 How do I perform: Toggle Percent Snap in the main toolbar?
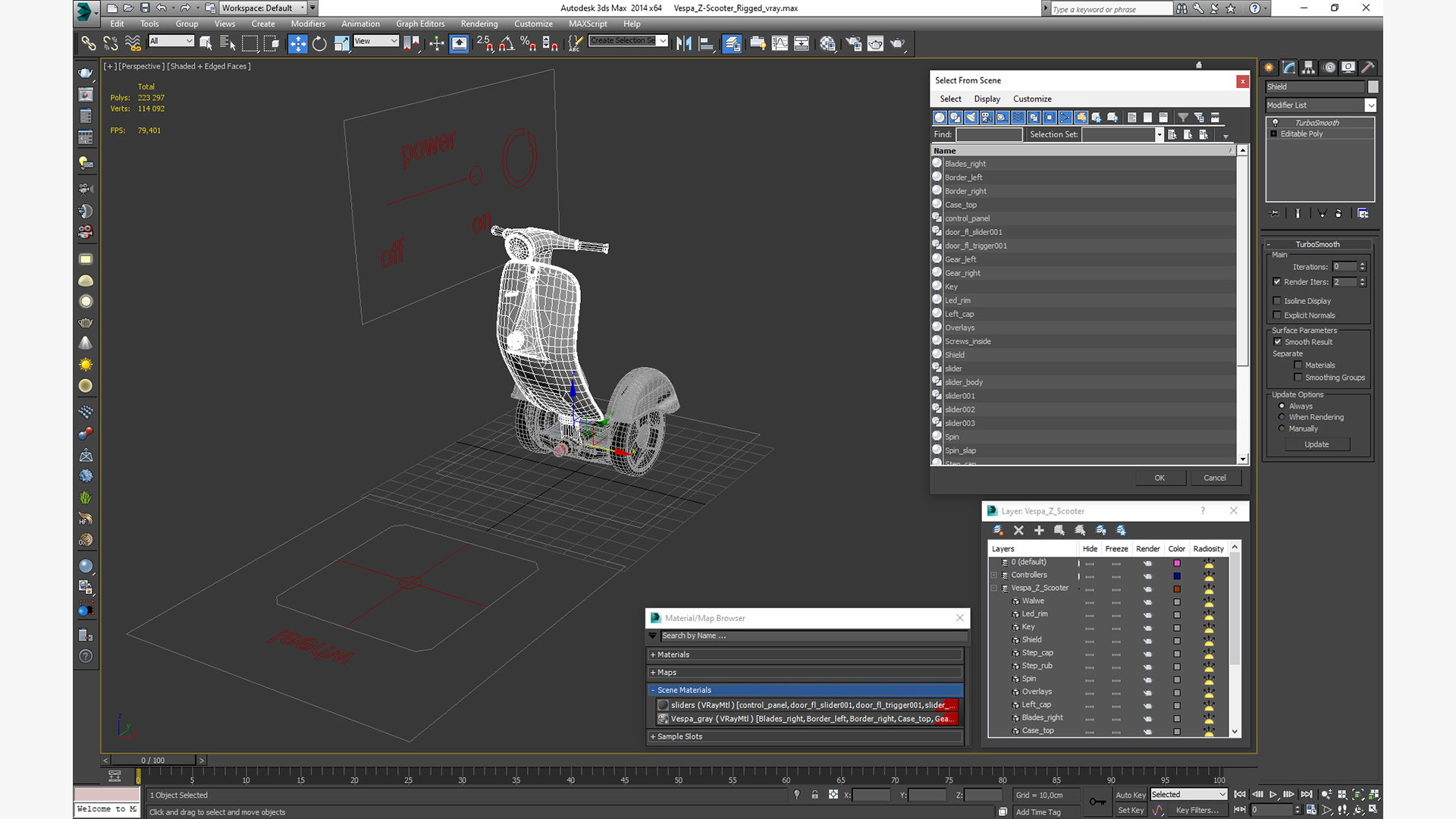[529, 43]
